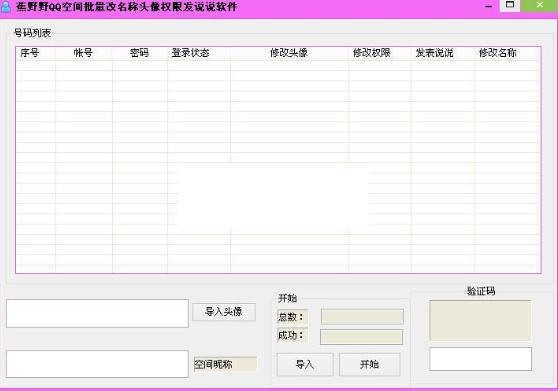Click the 总数： label

[291, 317]
